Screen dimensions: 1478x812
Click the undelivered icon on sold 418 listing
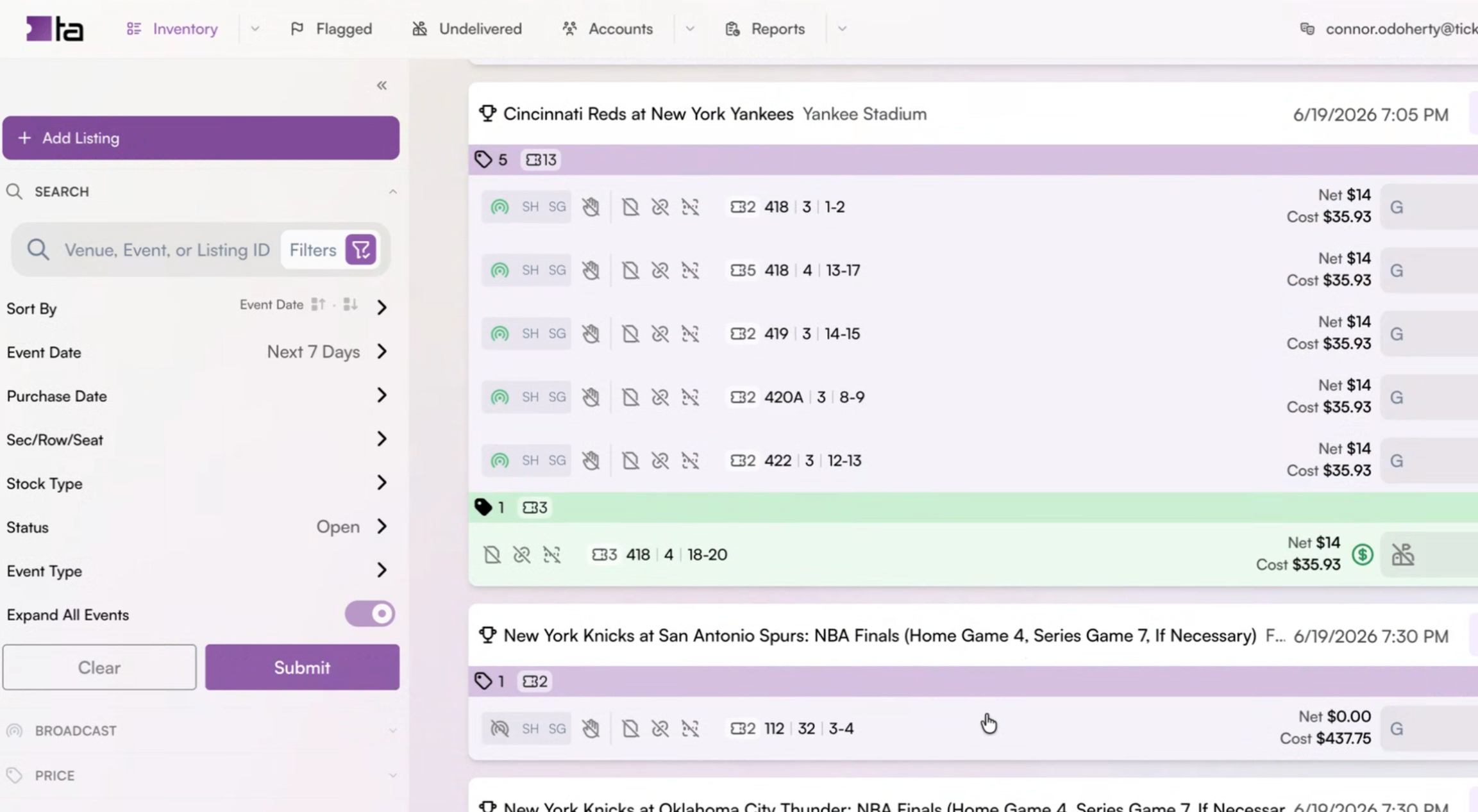(1402, 554)
